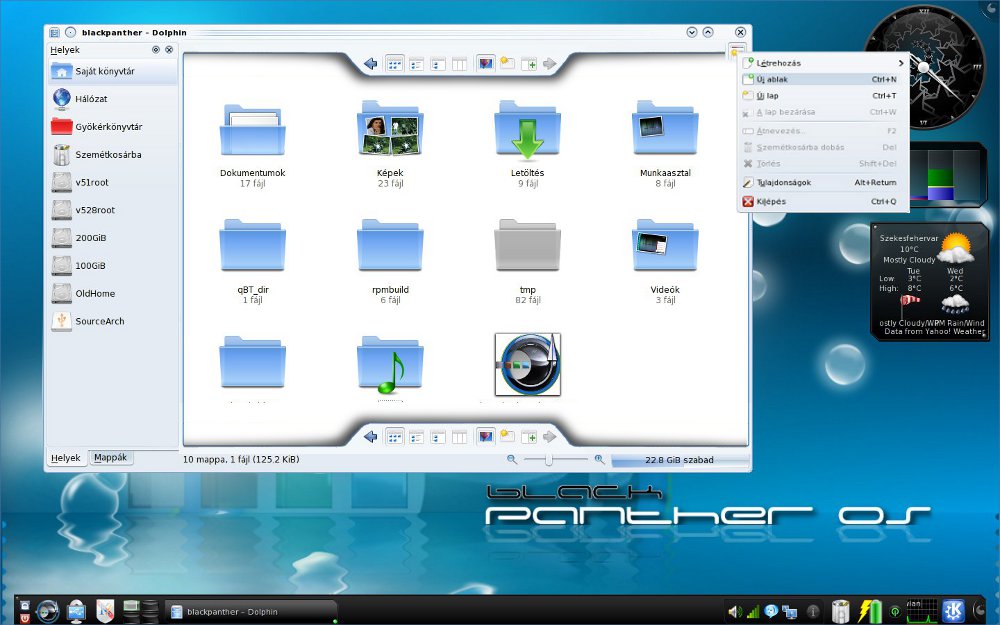Toggle split view in the upper toolbar
Image resolution: width=1000 pixels, height=625 pixels.
coord(529,64)
